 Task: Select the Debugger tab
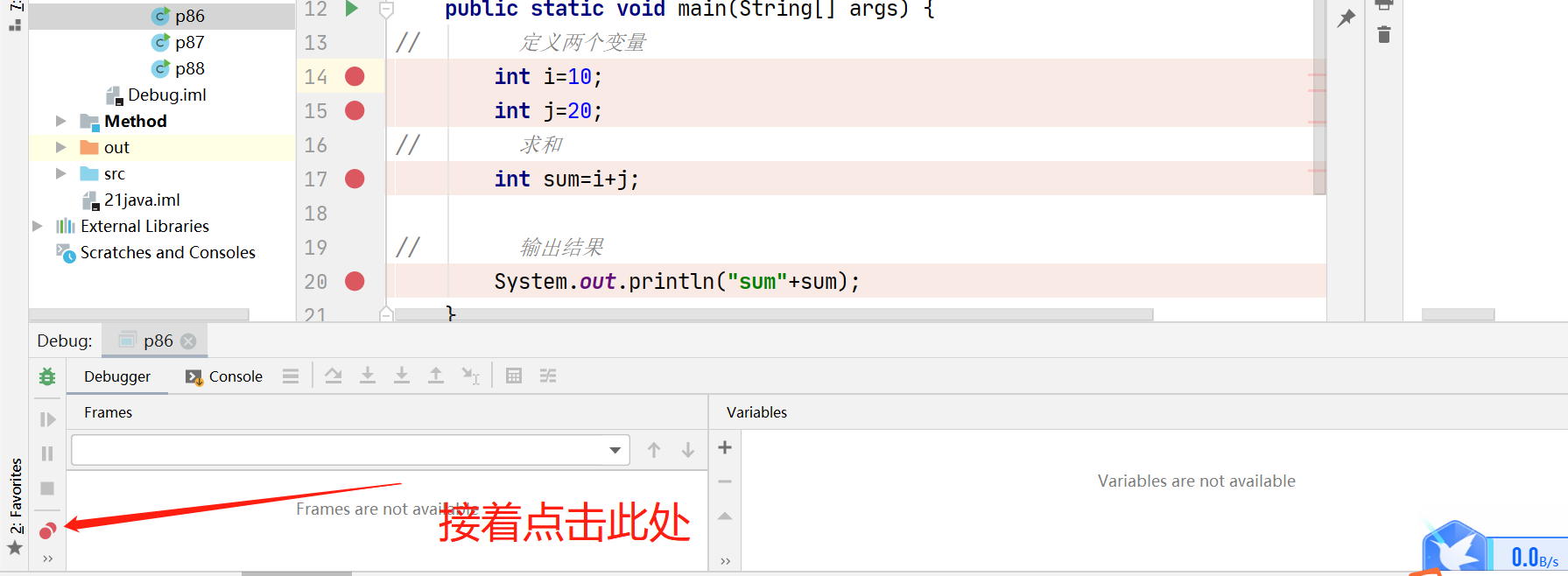[117, 376]
